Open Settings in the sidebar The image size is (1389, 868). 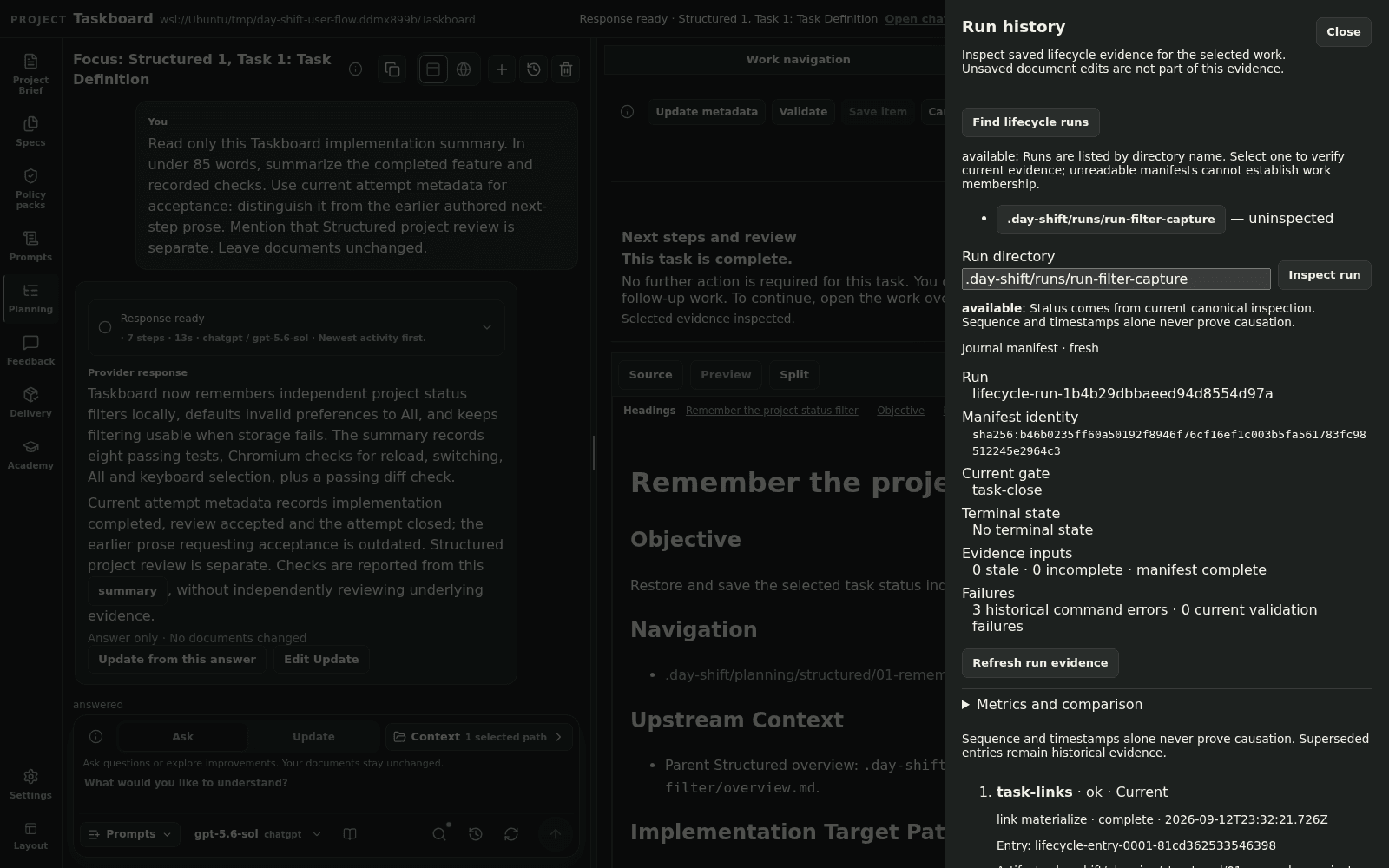(x=30, y=784)
